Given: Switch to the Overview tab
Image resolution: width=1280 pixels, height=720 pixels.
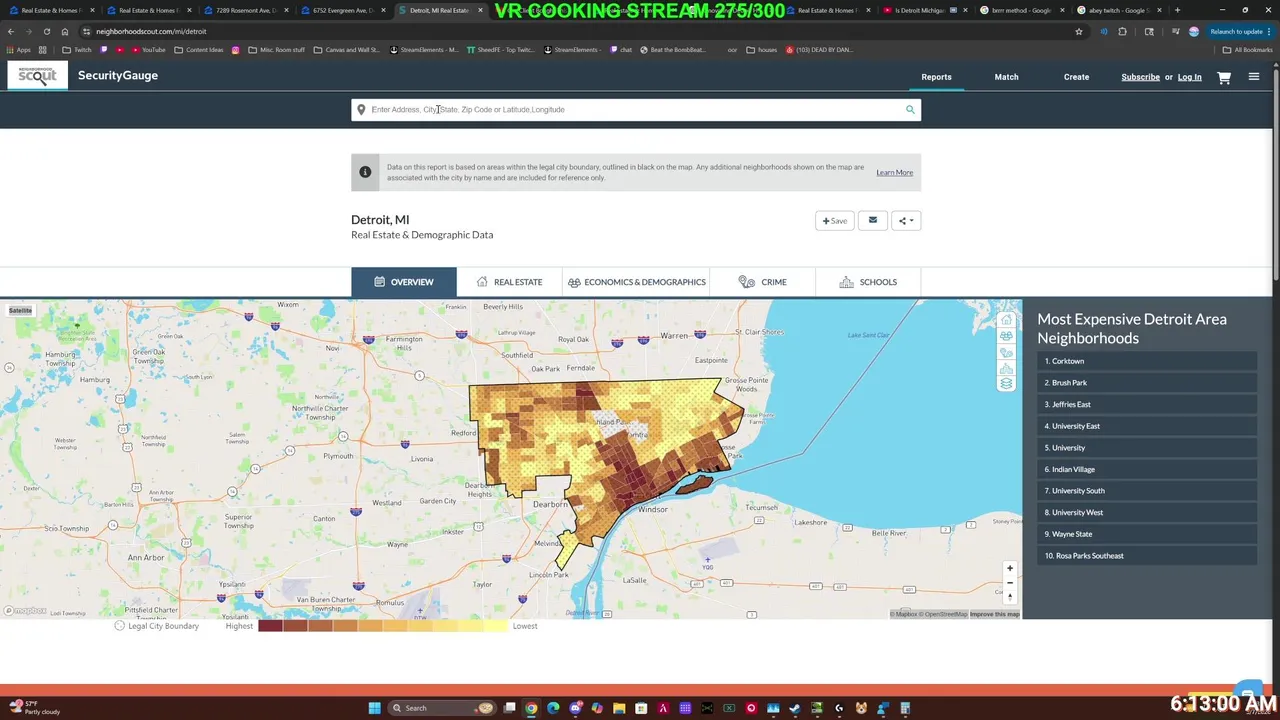Looking at the screenshot, I should tap(404, 282).
